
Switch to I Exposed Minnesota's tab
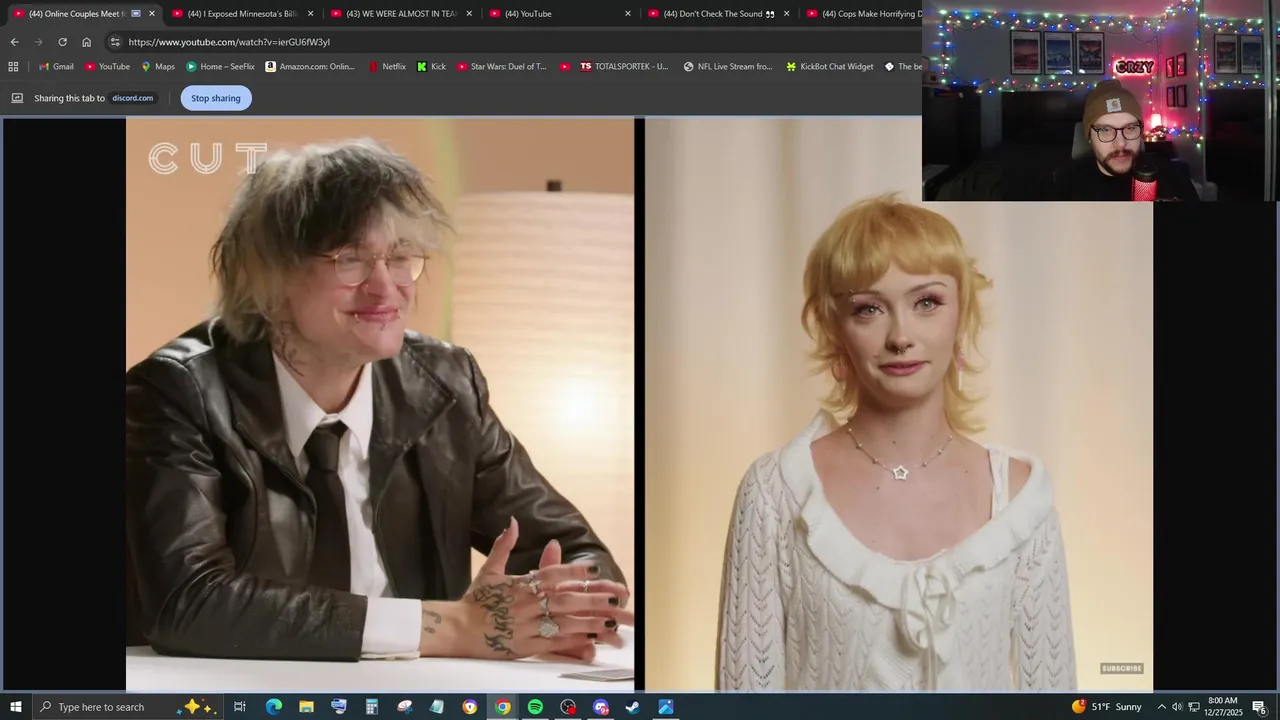[x=243, y=14]
